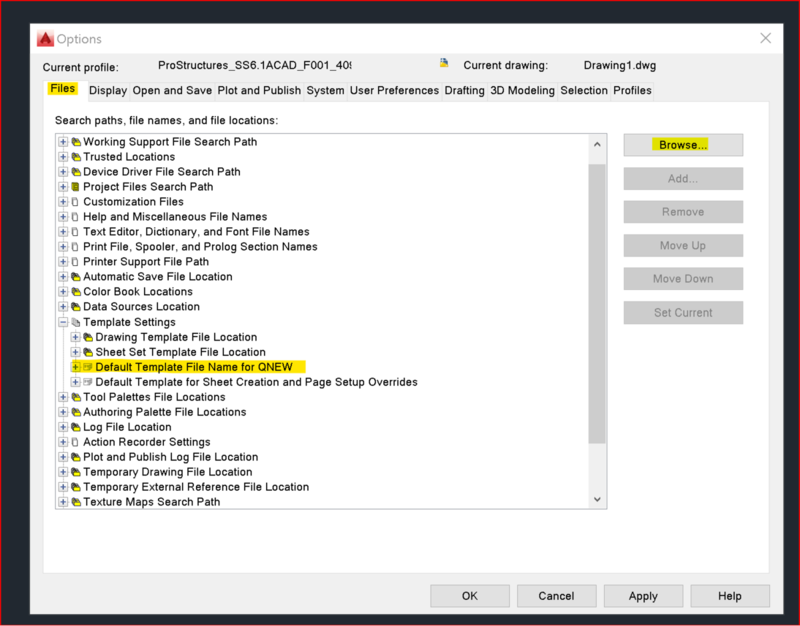This screenshot has width=800, height=626.
Task: Click folder icon of Drawing Template File Location
Action: (88, 337)
